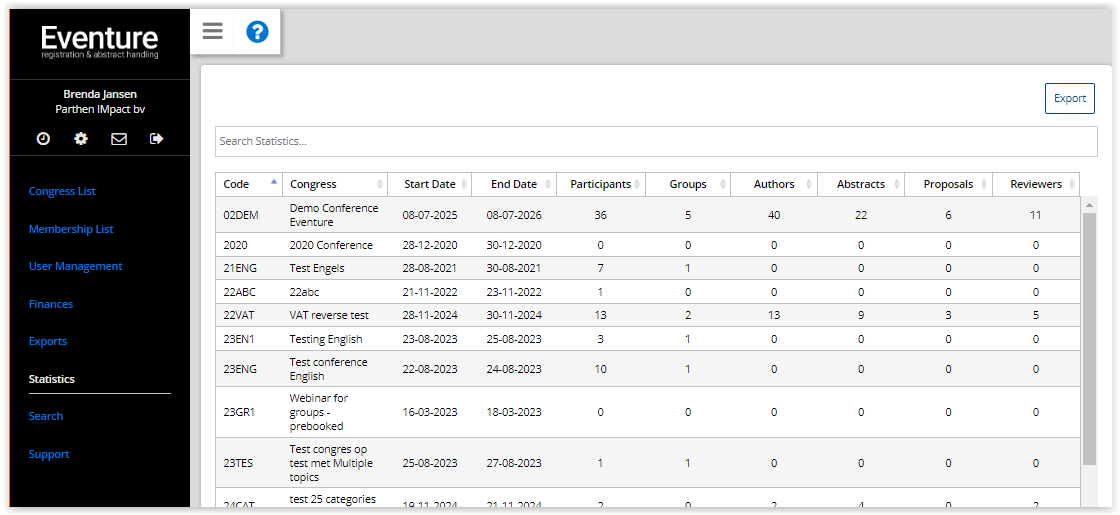Click the Test Engels congress name

pyautogui.click(x=316, y=269)
